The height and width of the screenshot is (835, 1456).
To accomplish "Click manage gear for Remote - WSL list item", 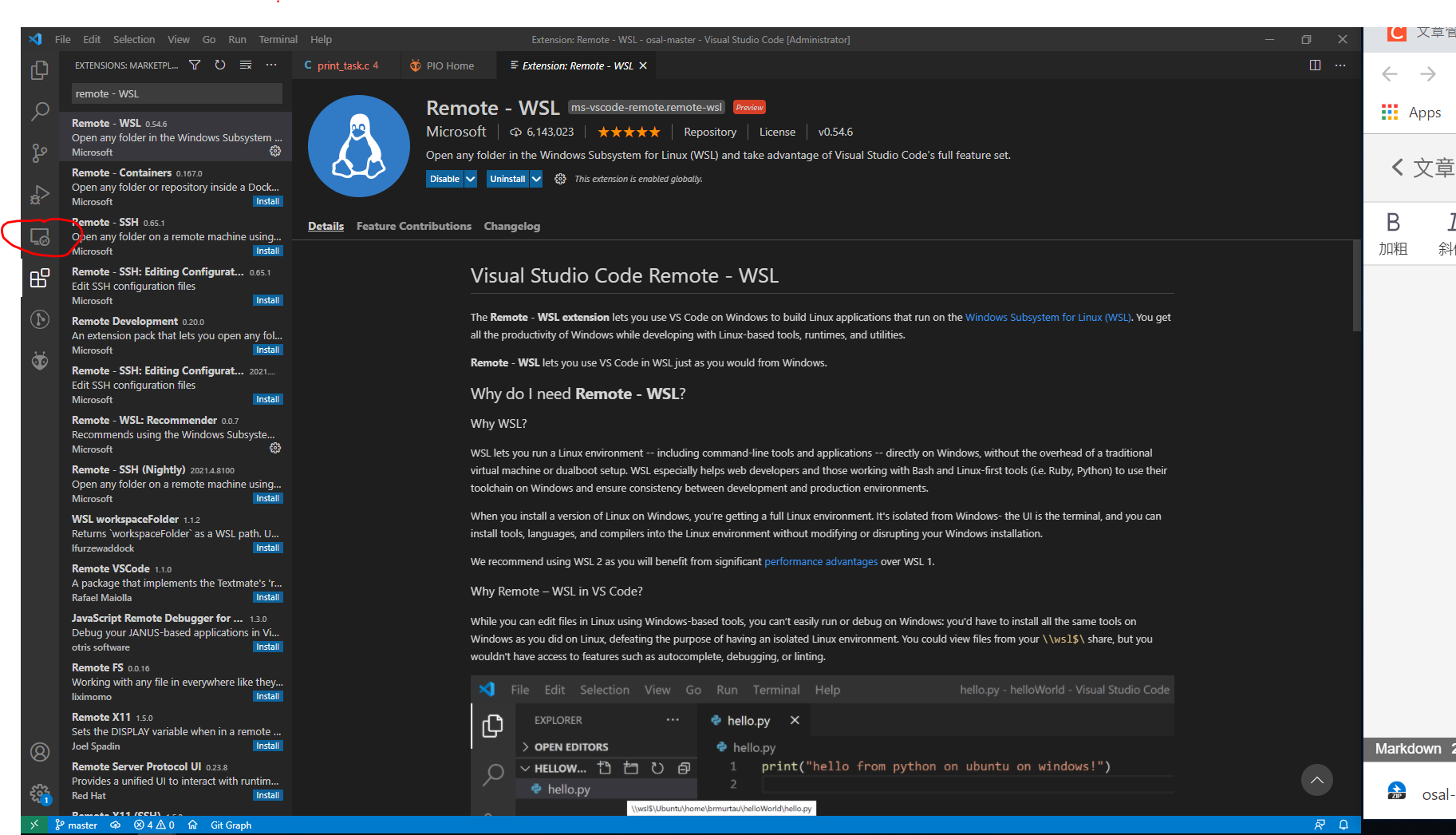I will click(275, 151).
